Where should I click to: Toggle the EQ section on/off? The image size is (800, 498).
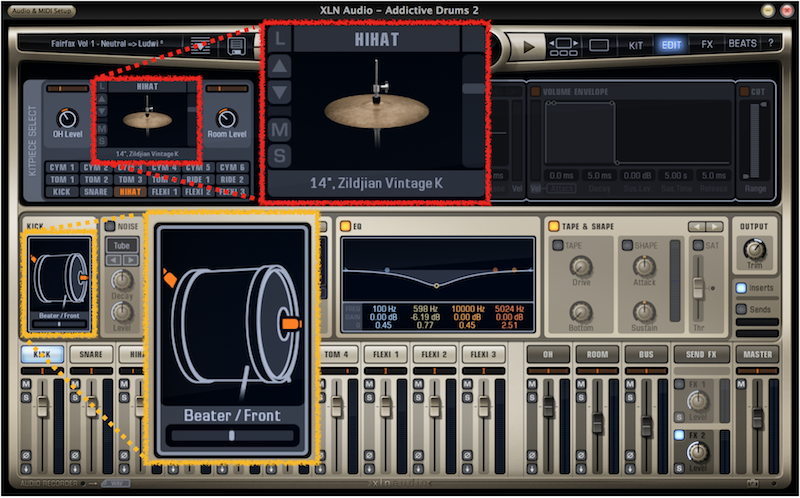[x=345, y=226]
